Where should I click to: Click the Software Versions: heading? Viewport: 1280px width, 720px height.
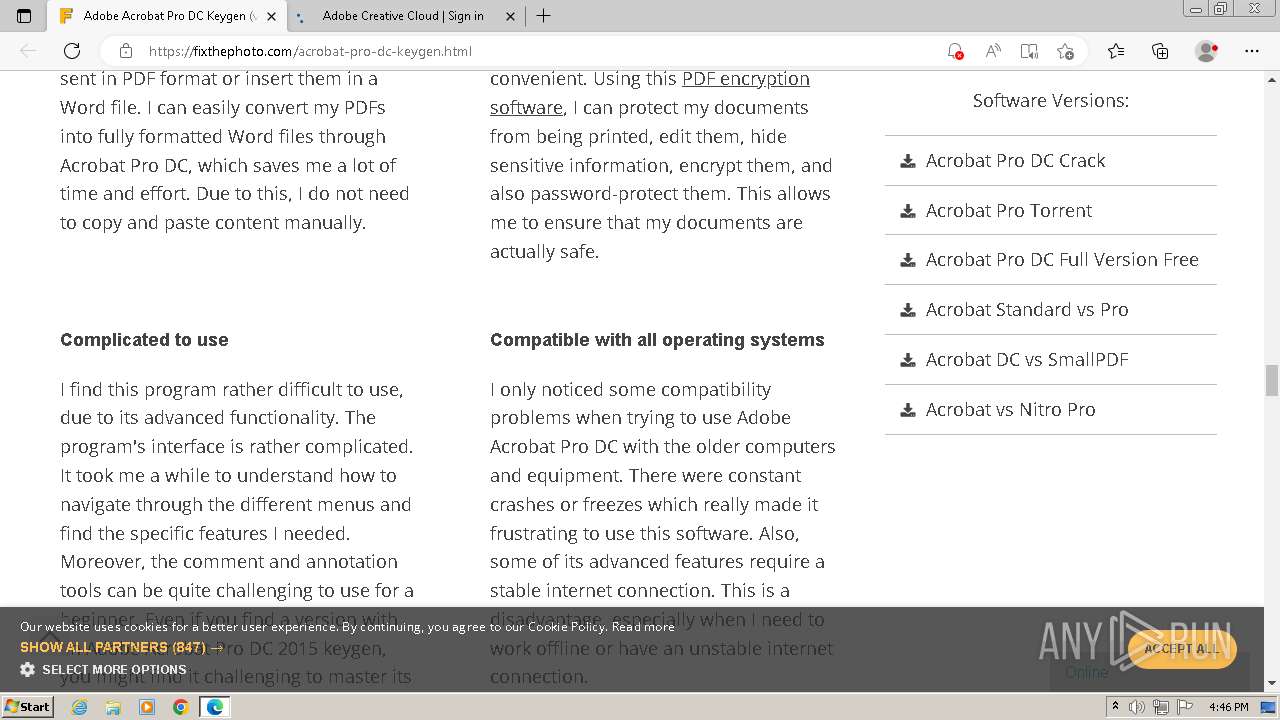click(1051, 100)
